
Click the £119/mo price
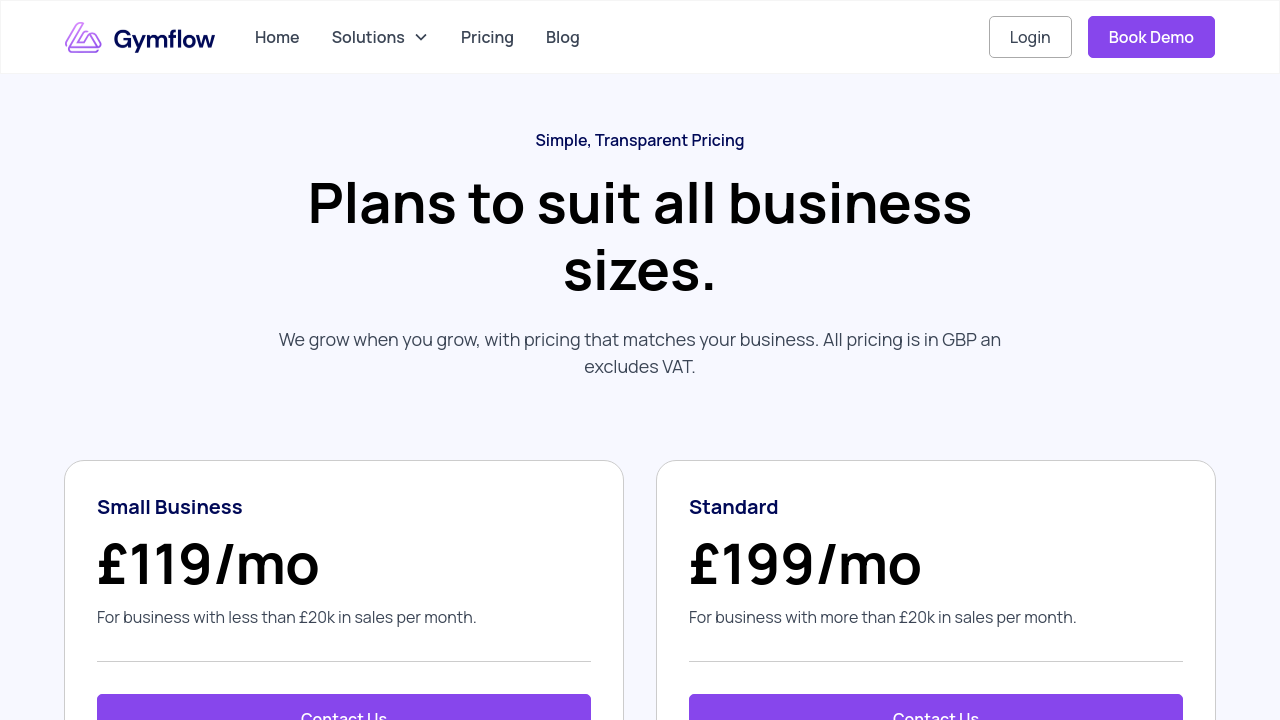[x=208, y=563]
